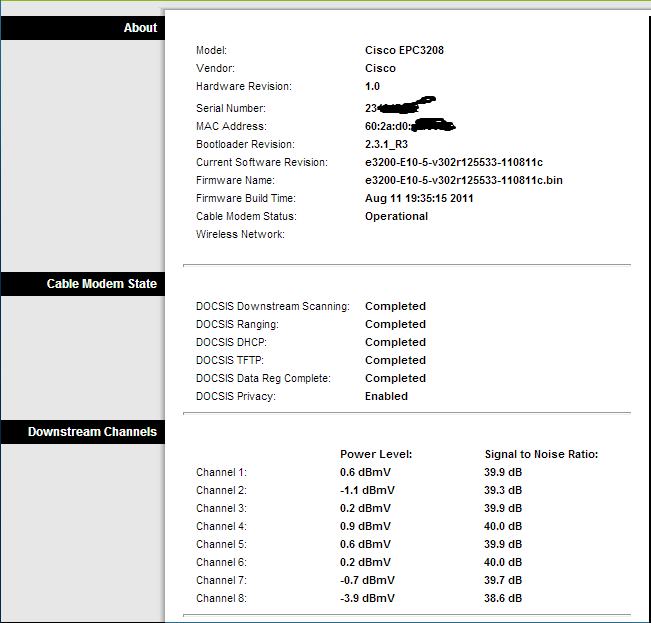Click the Current Software Revision value

454,162
